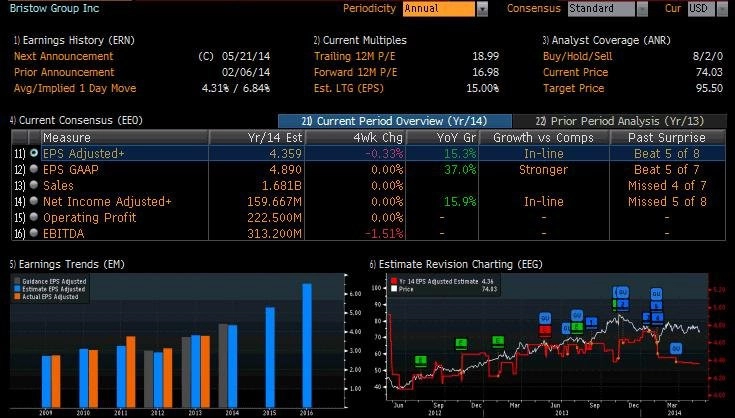Screen dimensions: 735x418
Task: Click the Operating Profit estimate 222.500M
Action: click(275, 217)
